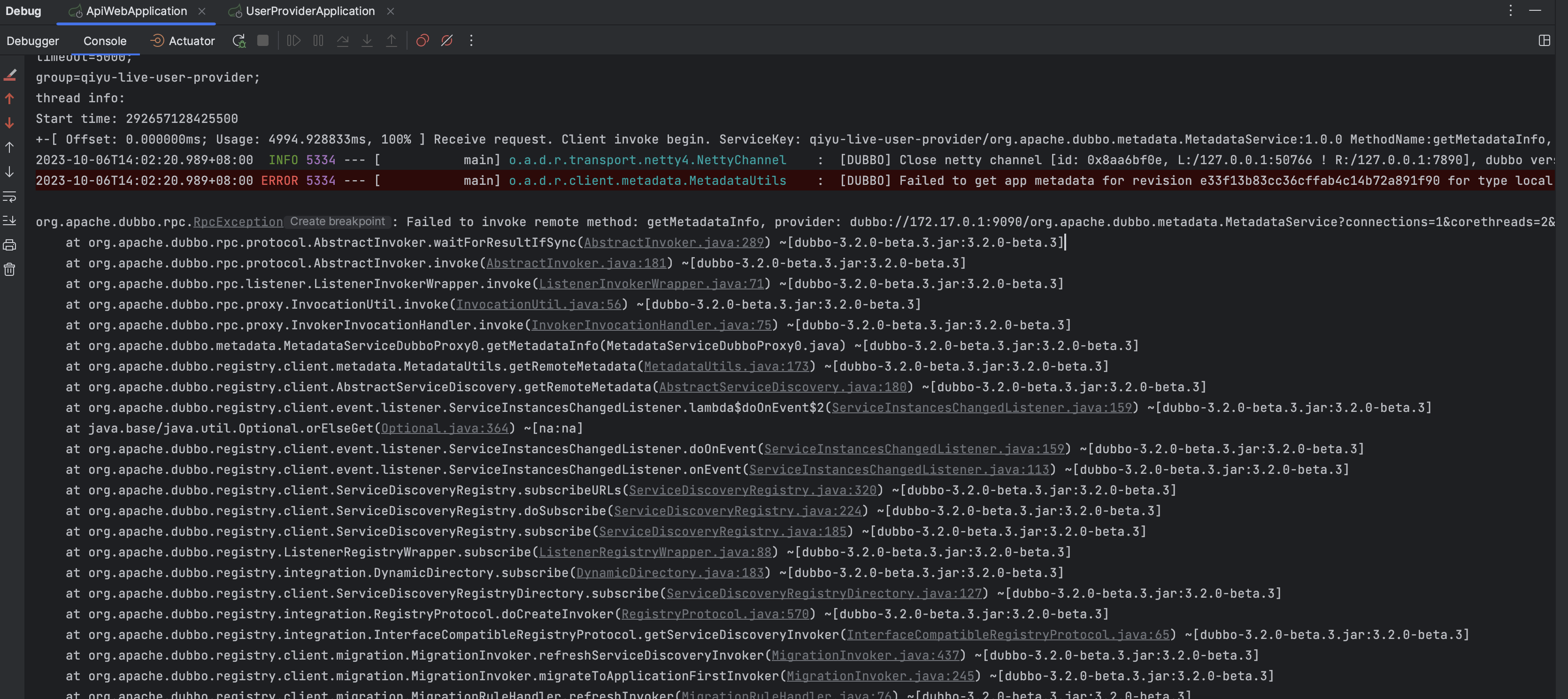Close the UserProviderApplication tab
This screenshot has width=1568, height=699.
point(391,11)
